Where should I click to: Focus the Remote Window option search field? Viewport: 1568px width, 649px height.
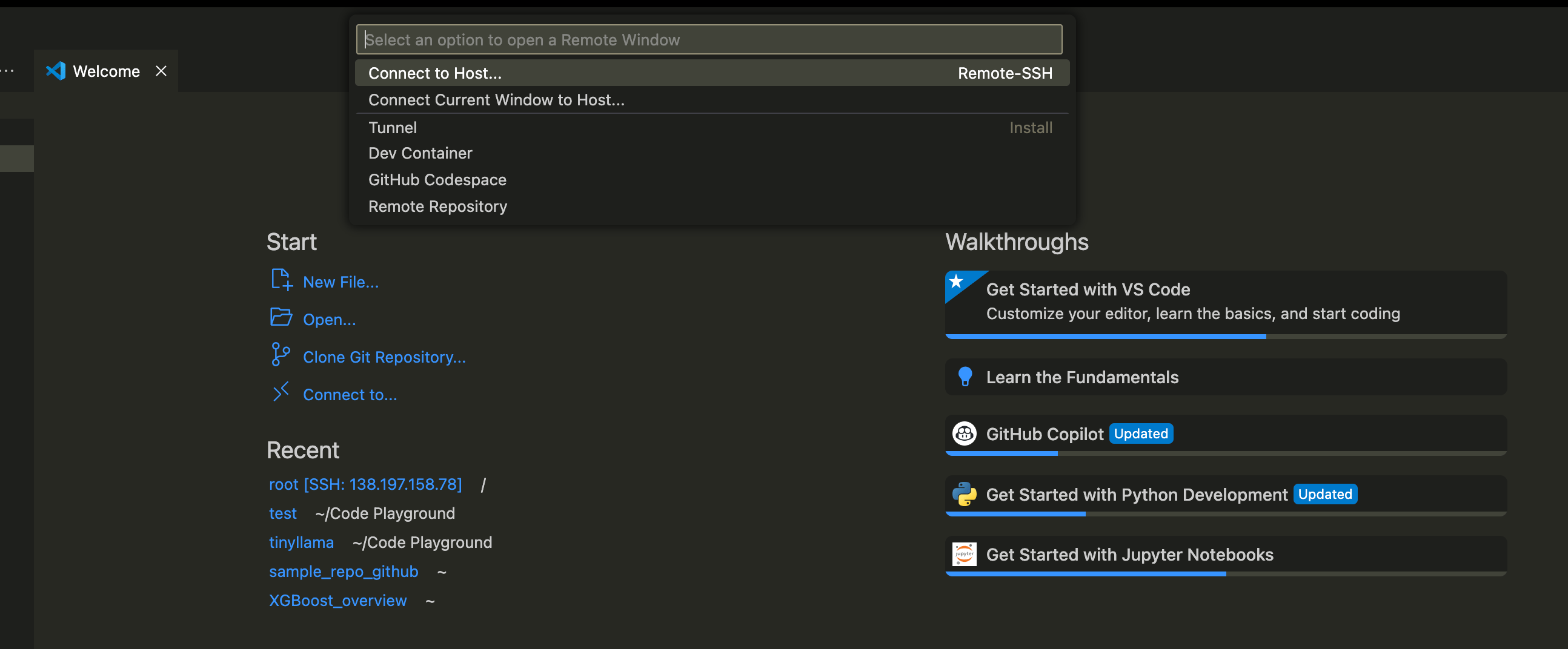point(709,39)
